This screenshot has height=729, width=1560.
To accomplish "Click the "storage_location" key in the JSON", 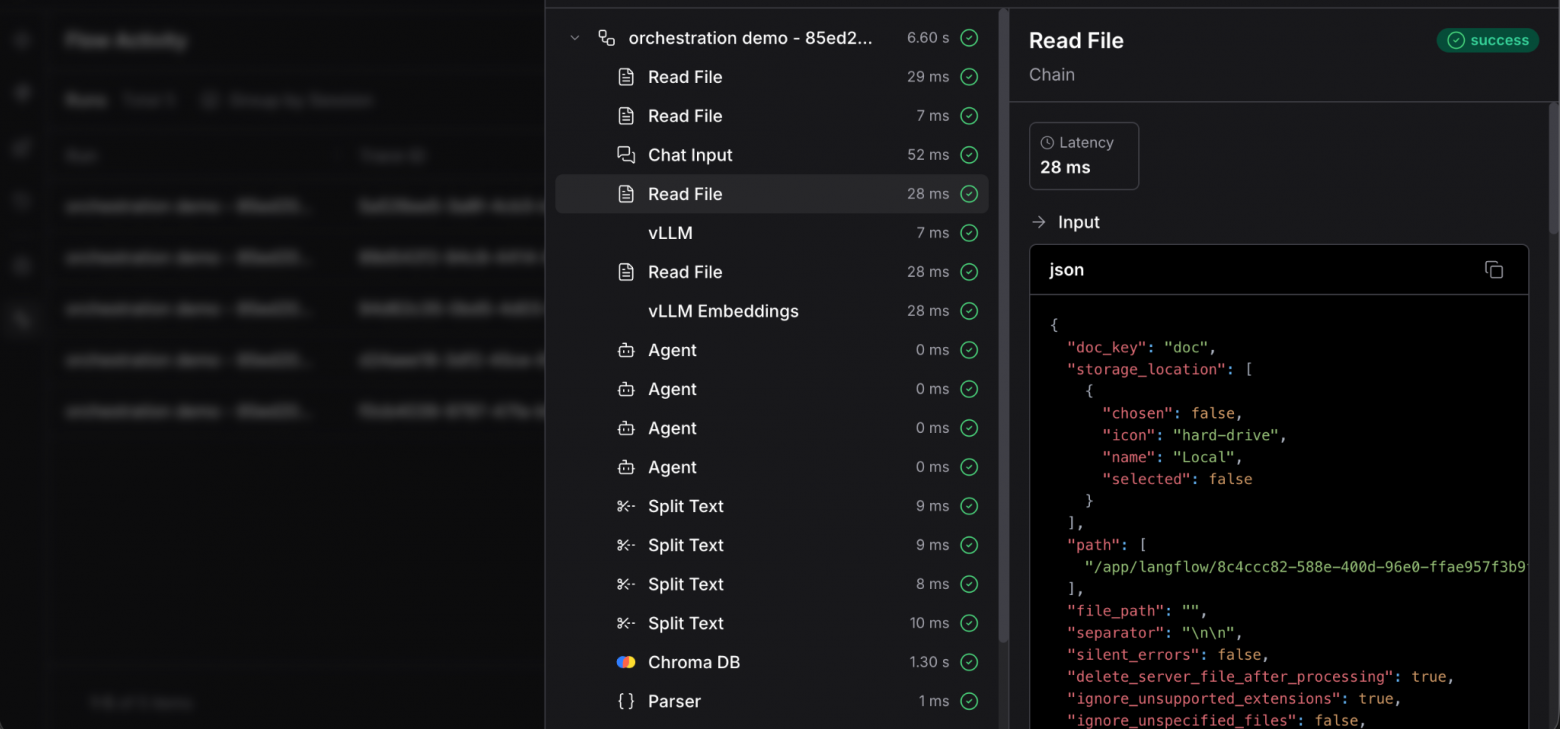I will coord(1147,369).
